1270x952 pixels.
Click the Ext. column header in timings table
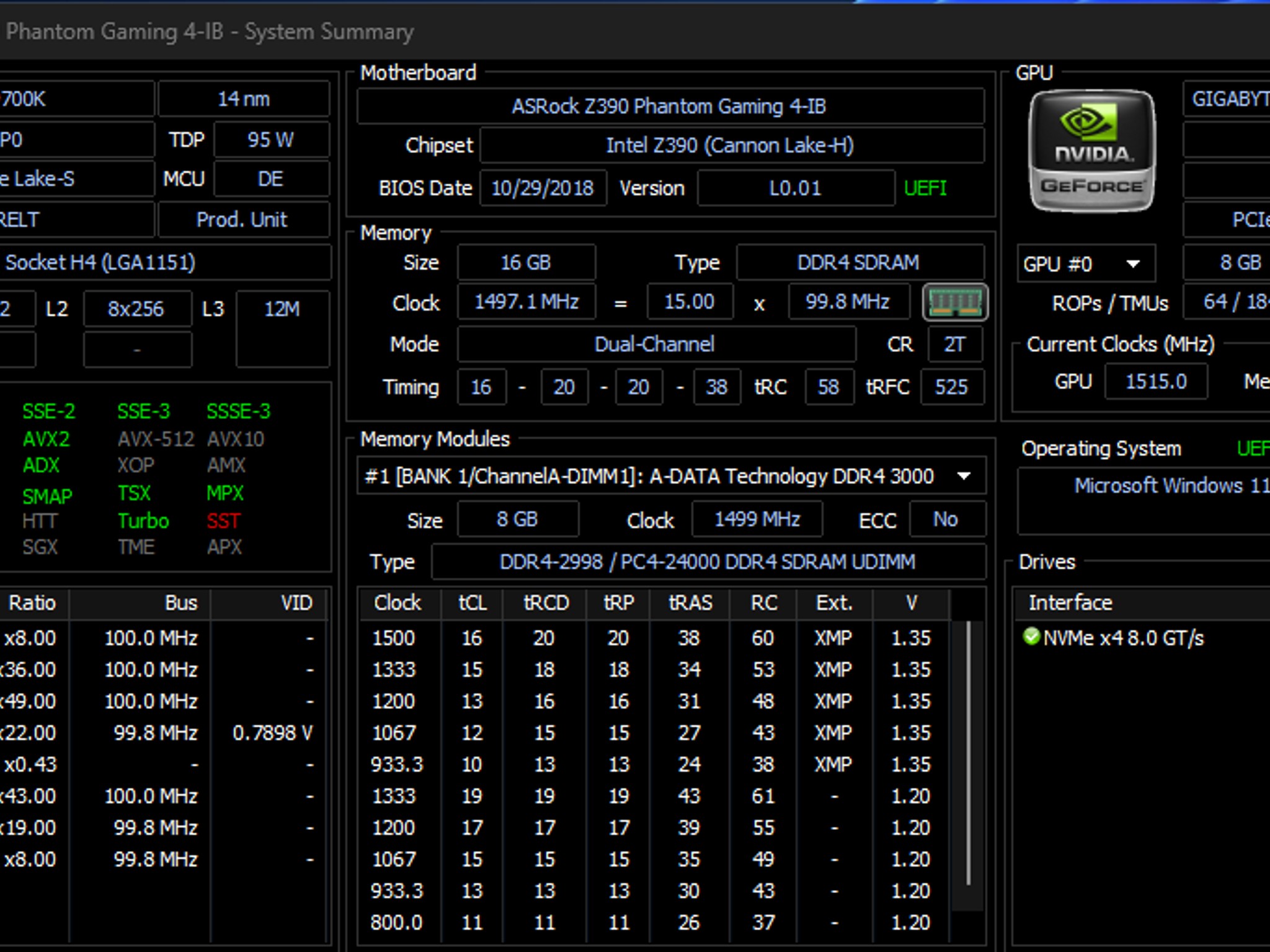click(x=834, y=602)
